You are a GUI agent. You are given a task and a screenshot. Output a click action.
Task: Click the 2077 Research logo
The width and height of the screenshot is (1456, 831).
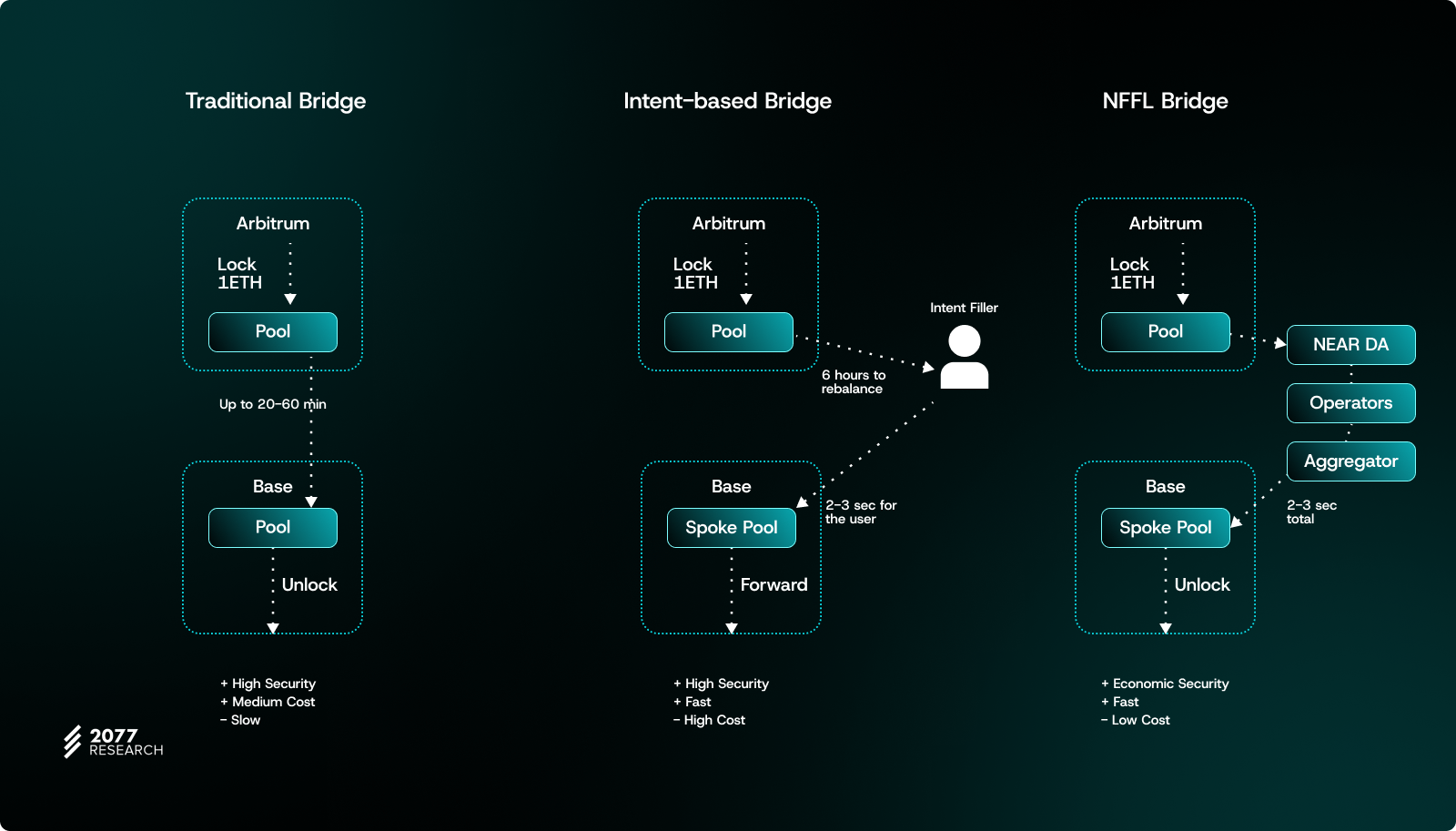[114, 742]
